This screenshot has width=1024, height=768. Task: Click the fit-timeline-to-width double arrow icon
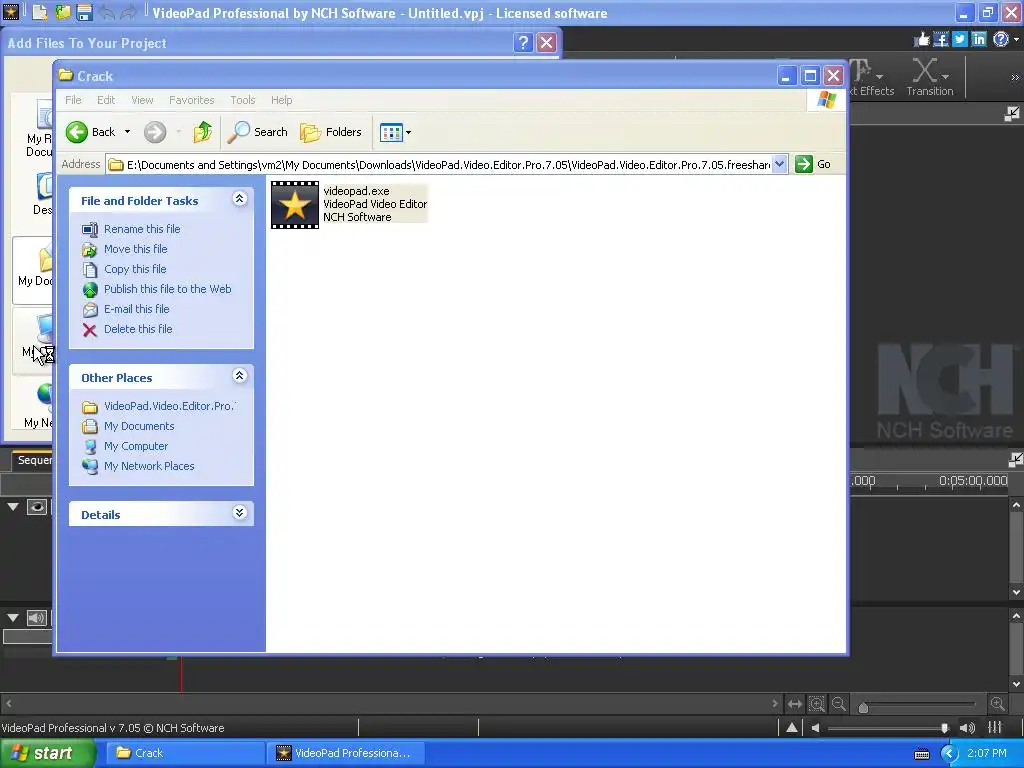point(795,704)
